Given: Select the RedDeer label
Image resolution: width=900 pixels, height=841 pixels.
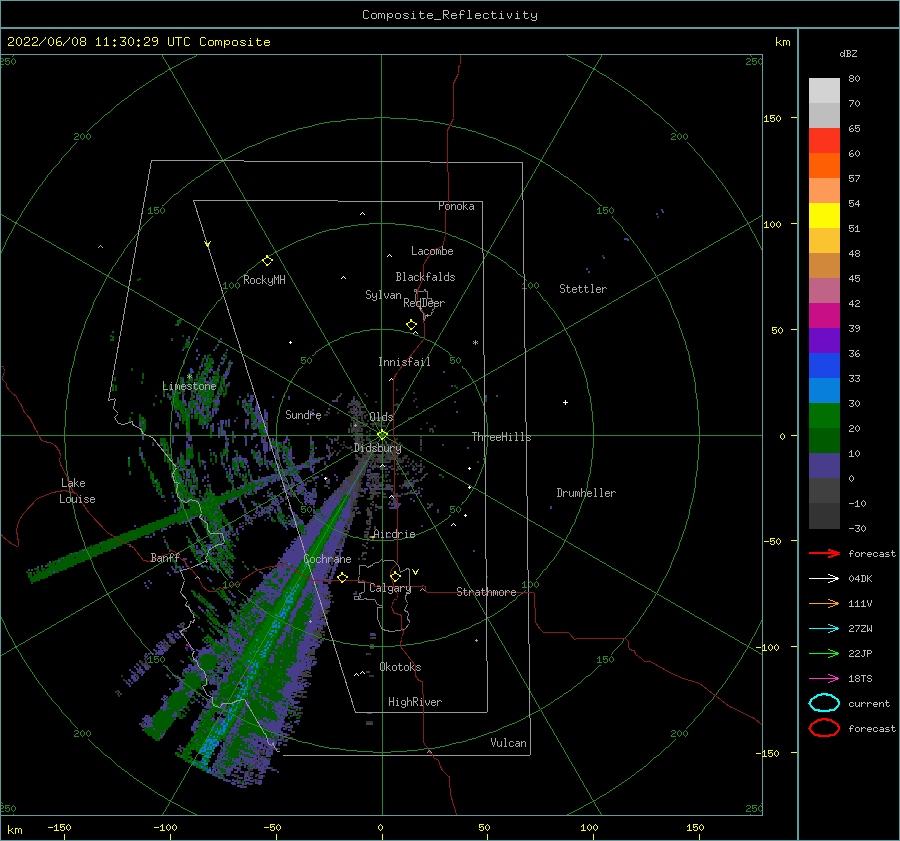Looking at the screenshot, I should (424, 303).
